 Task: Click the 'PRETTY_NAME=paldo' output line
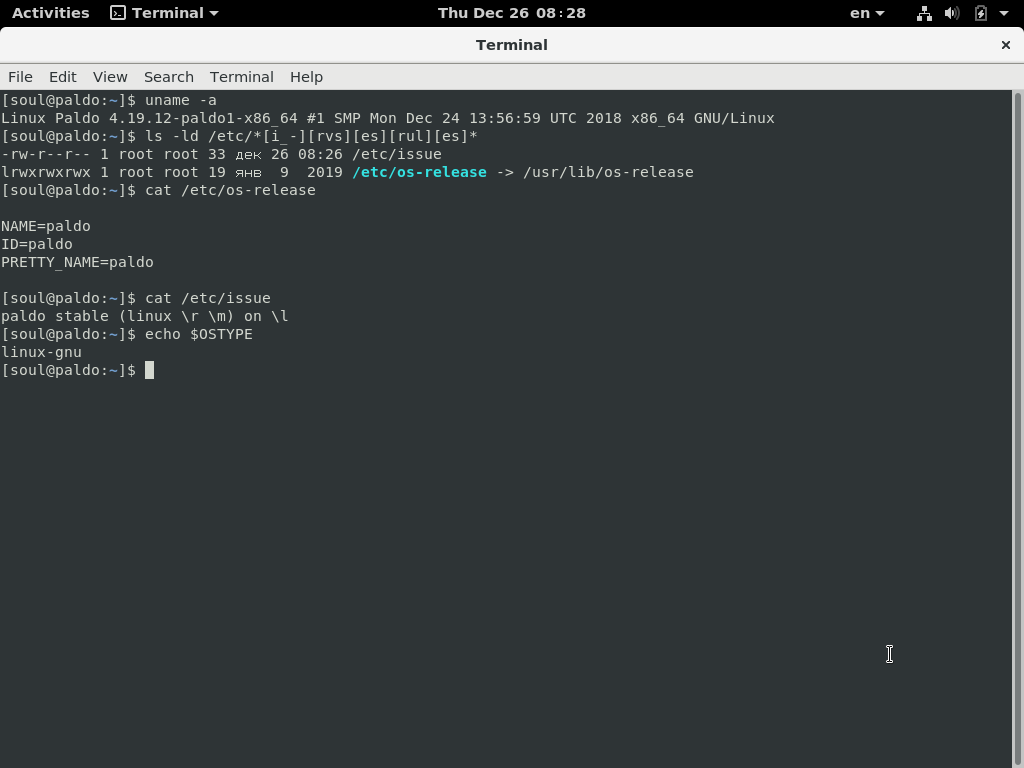pos(77,262)
